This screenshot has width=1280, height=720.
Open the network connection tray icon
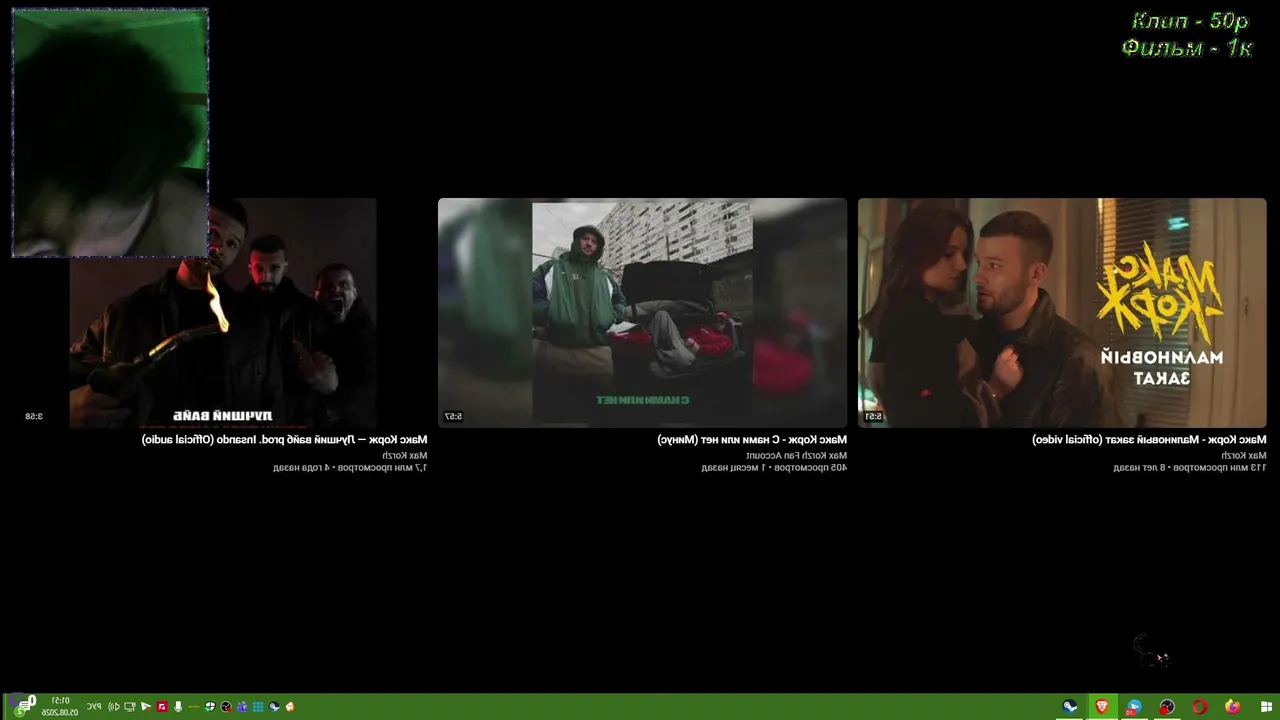pos(130,707)
